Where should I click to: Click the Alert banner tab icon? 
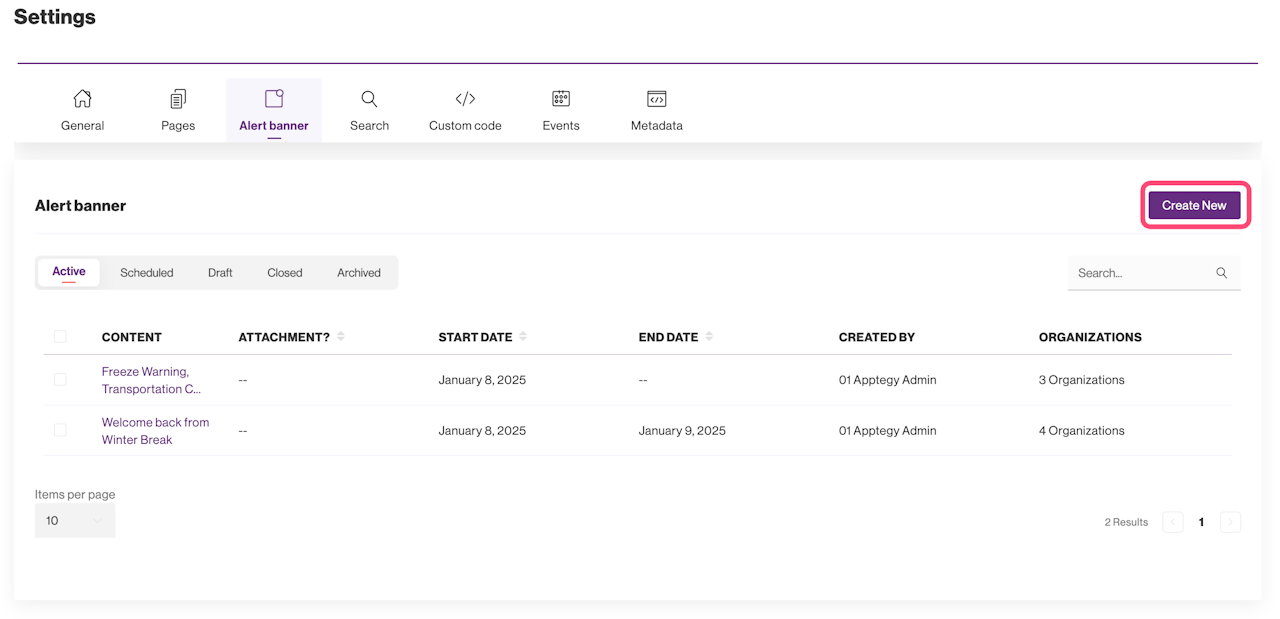tap(274, 99)
